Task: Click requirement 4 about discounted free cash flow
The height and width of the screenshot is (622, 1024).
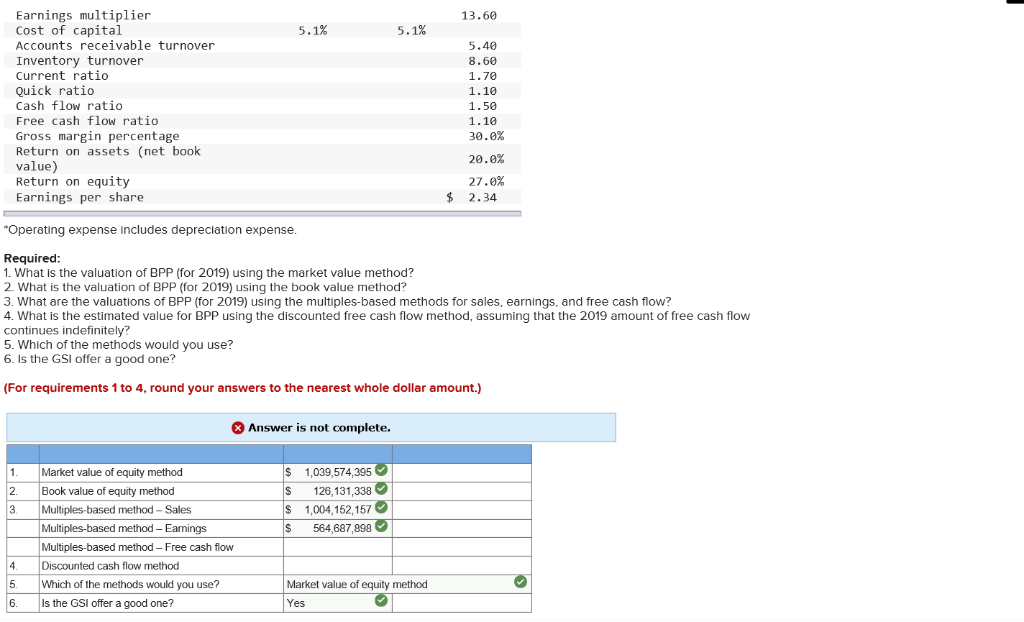Action: pos(377,323)
